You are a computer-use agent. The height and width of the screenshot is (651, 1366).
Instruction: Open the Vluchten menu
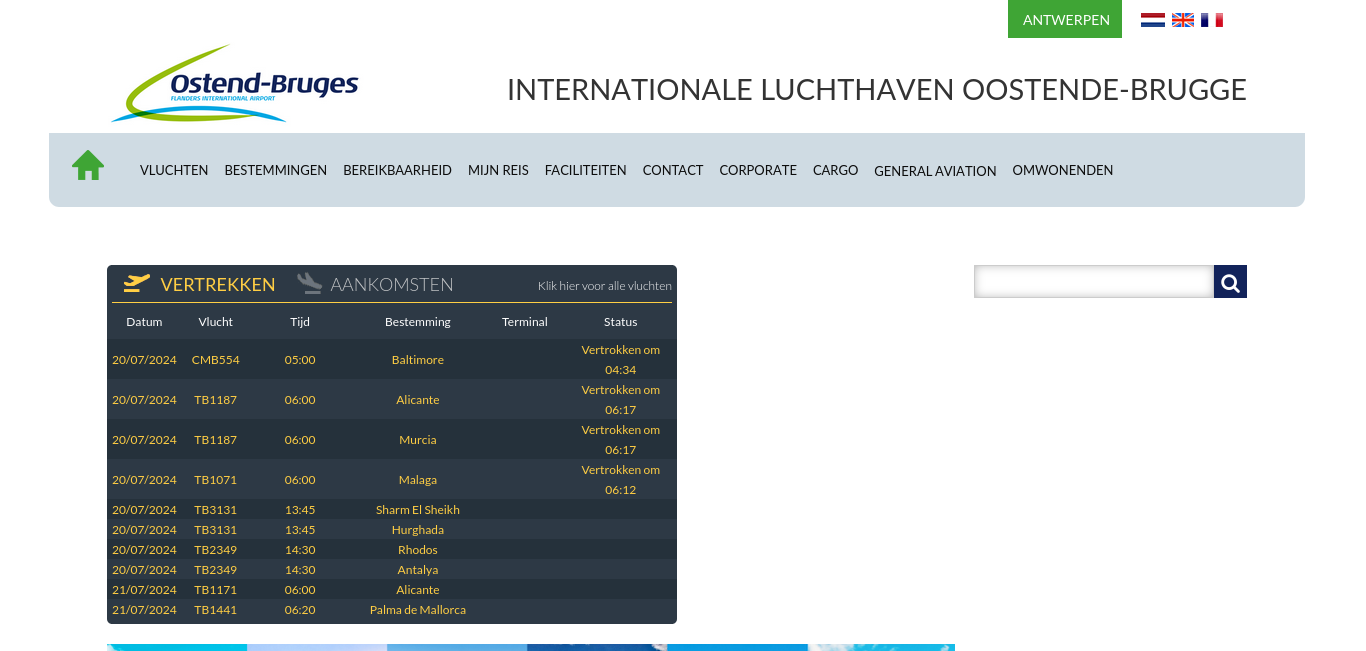(x=174, y=170)
